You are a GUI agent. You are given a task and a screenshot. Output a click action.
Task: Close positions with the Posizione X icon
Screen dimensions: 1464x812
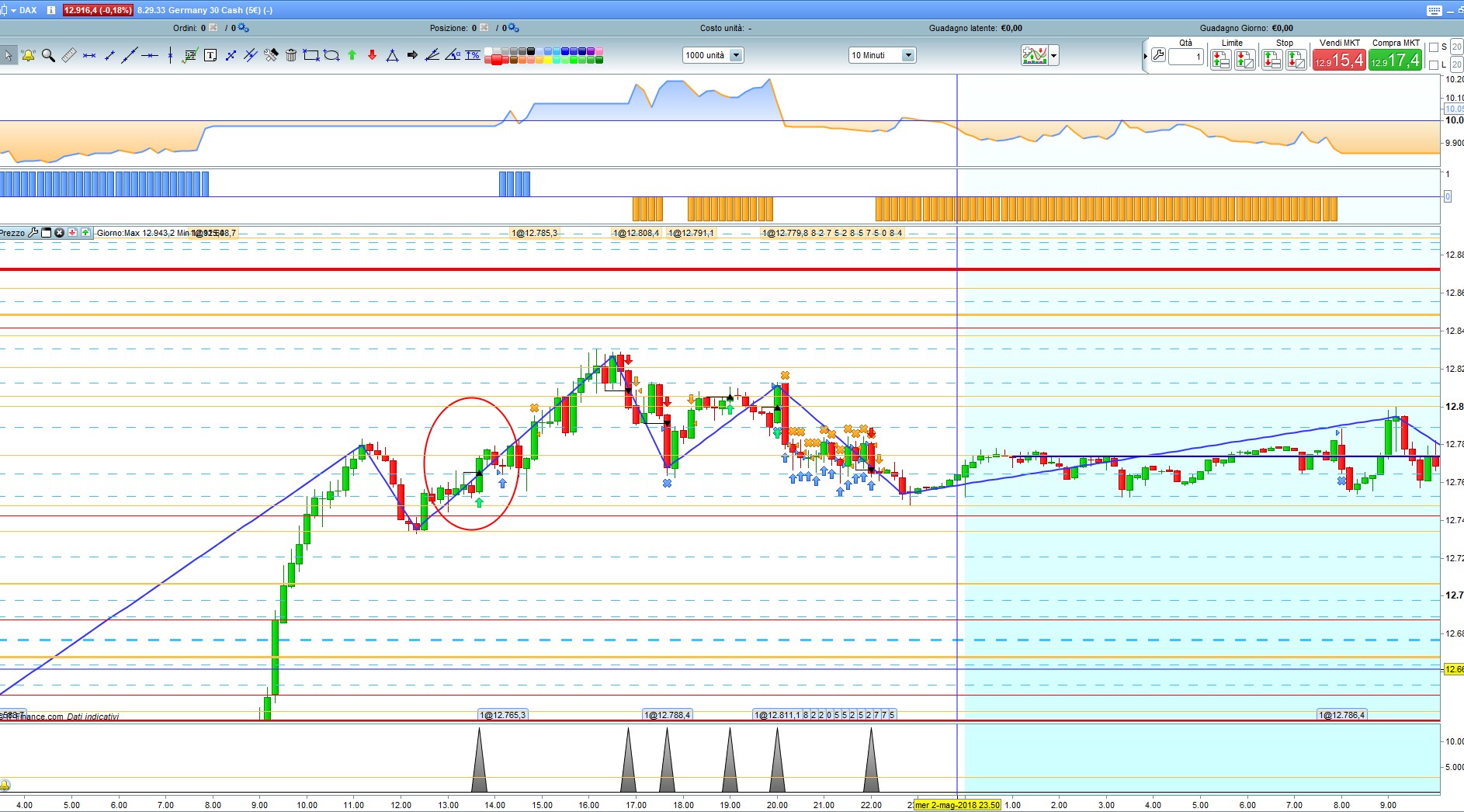click(484, 28)
